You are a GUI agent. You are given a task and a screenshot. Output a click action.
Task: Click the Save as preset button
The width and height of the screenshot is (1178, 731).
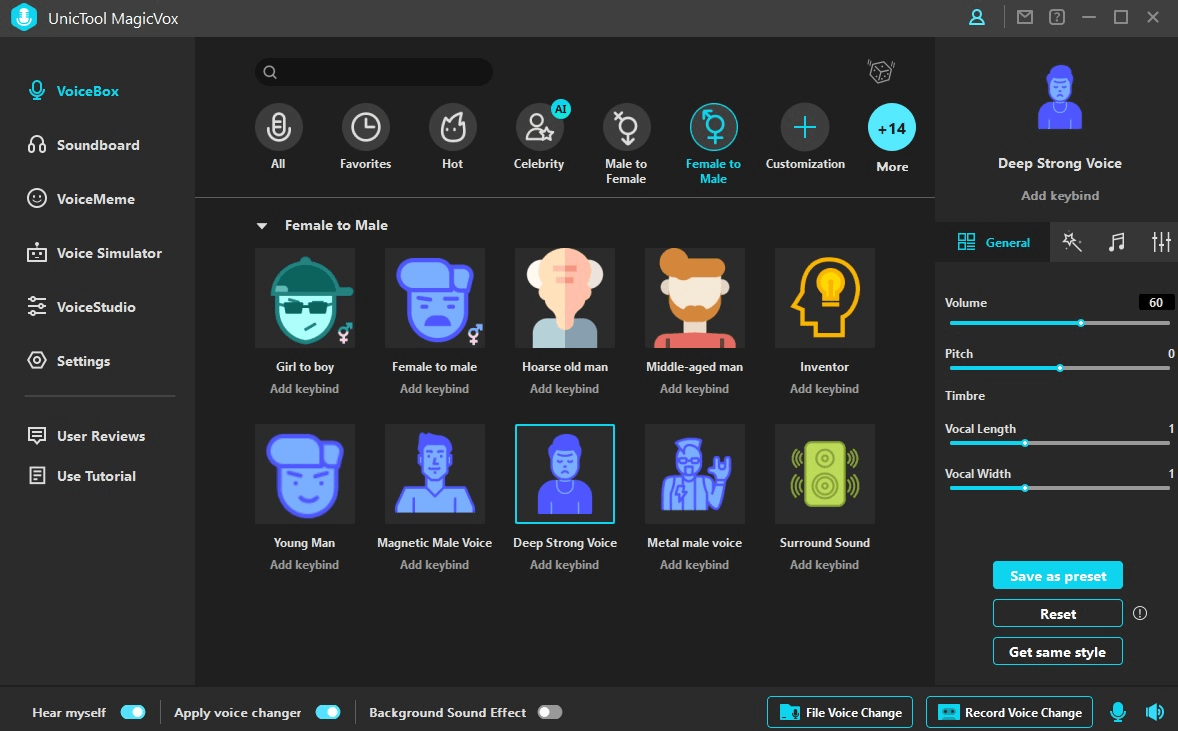tap(1057, 576)
